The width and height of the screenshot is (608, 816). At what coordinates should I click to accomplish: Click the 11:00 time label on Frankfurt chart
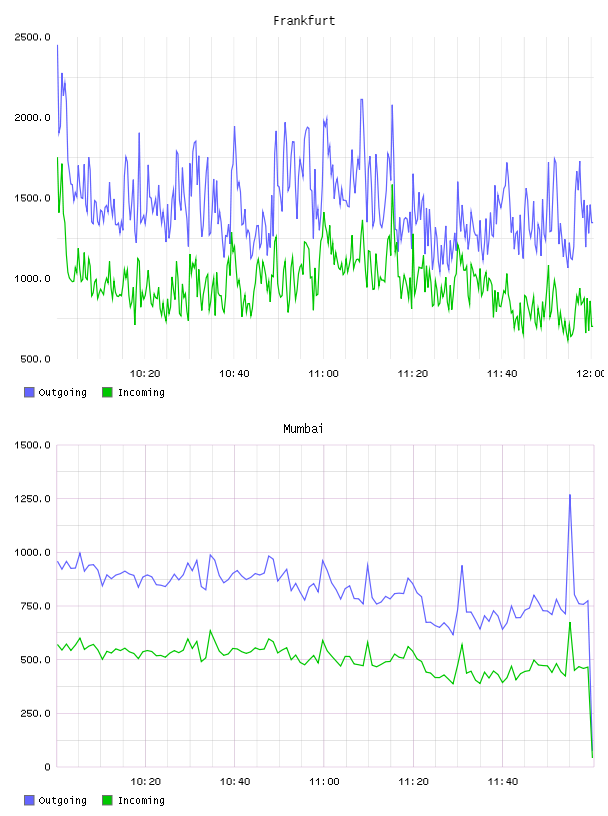coord(323,374)
